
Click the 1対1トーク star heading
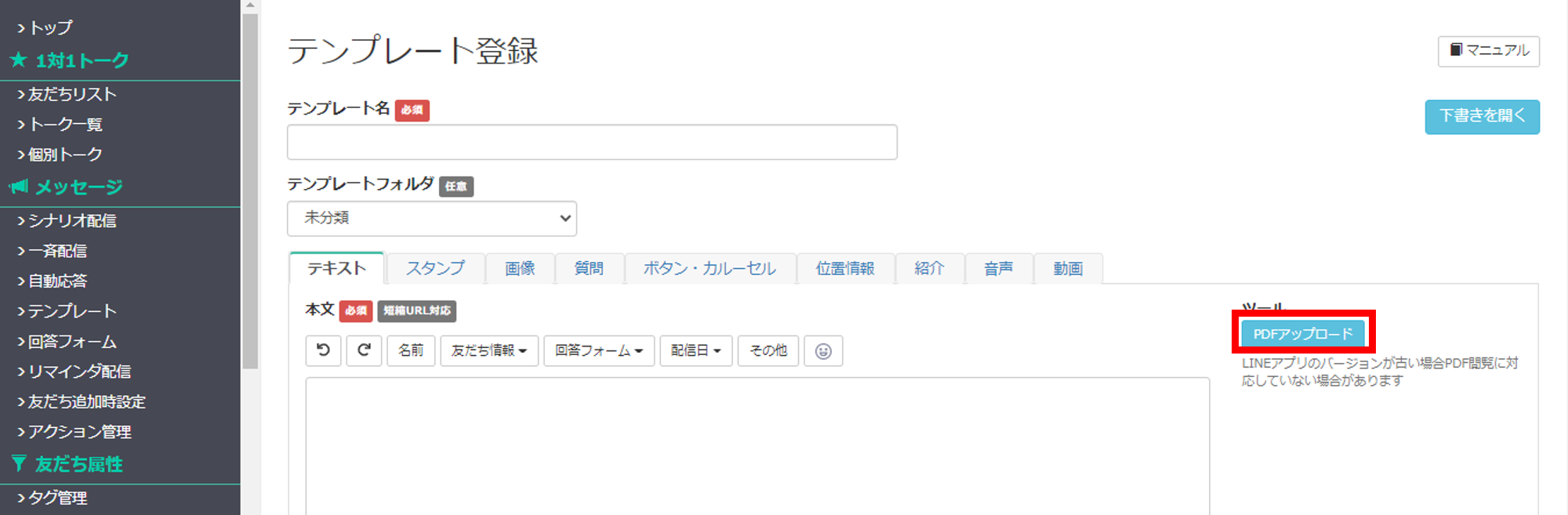pos(70,60)
